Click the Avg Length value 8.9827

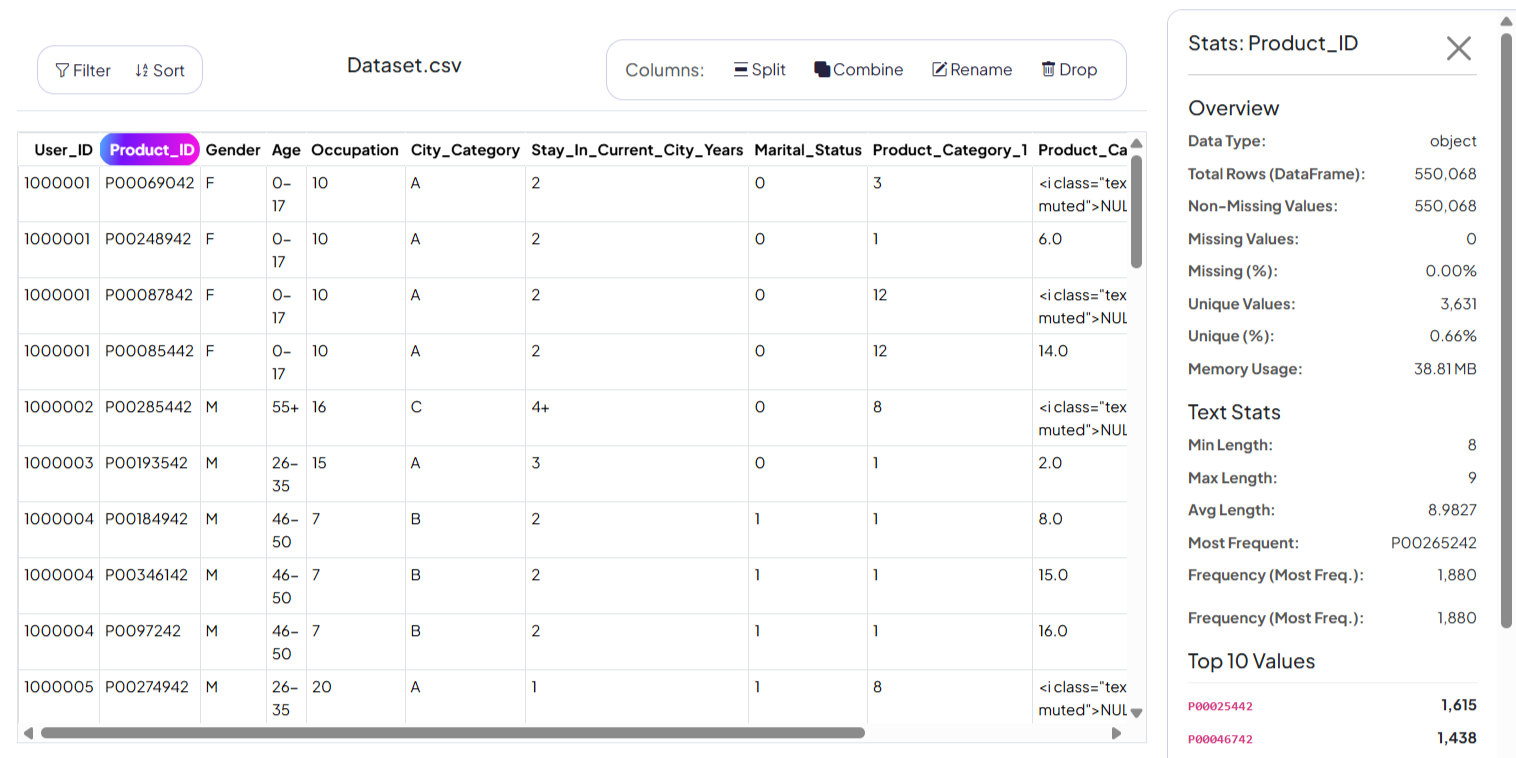(1452, 510)
